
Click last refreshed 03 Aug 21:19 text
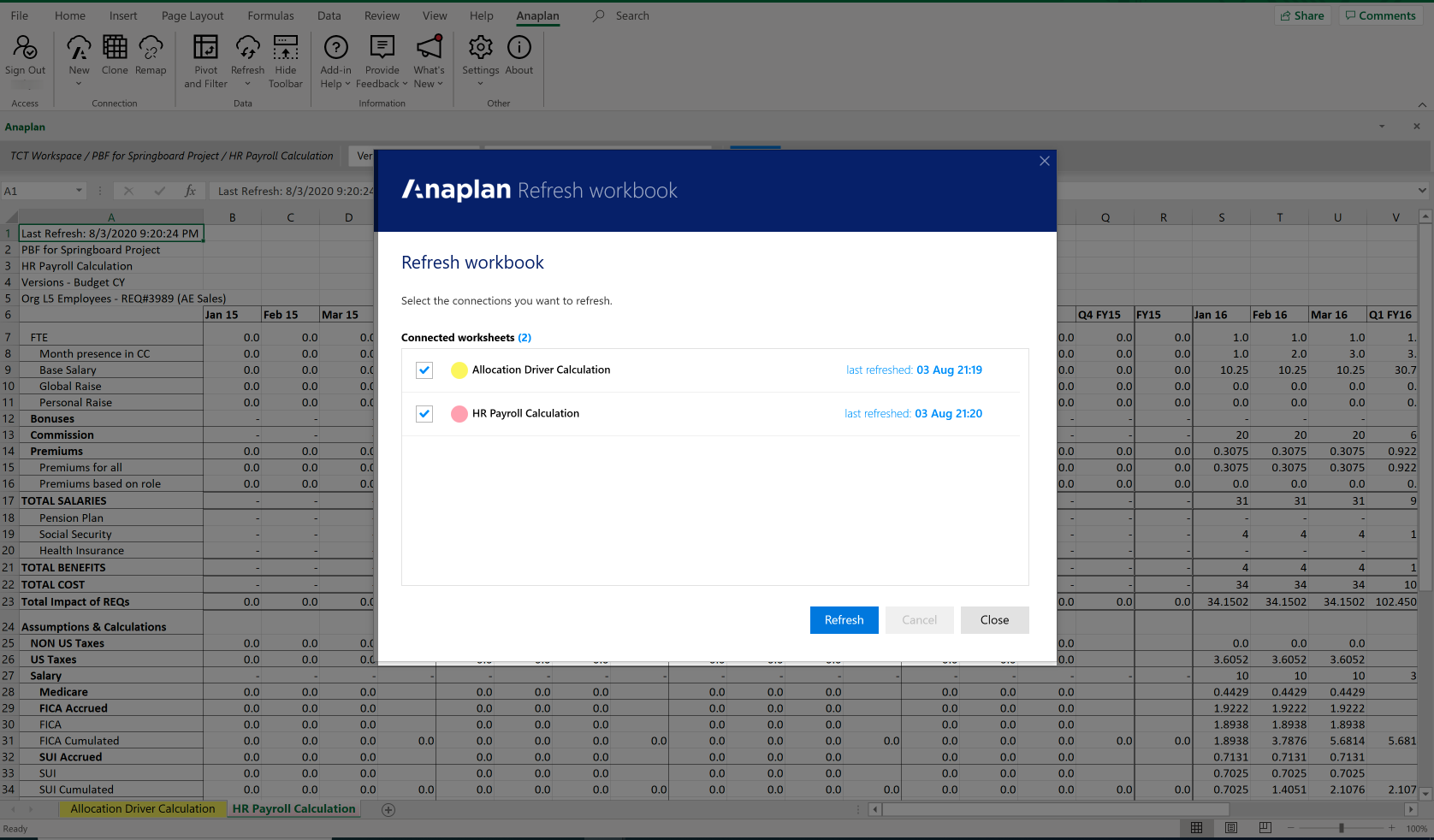coord(914,370)
